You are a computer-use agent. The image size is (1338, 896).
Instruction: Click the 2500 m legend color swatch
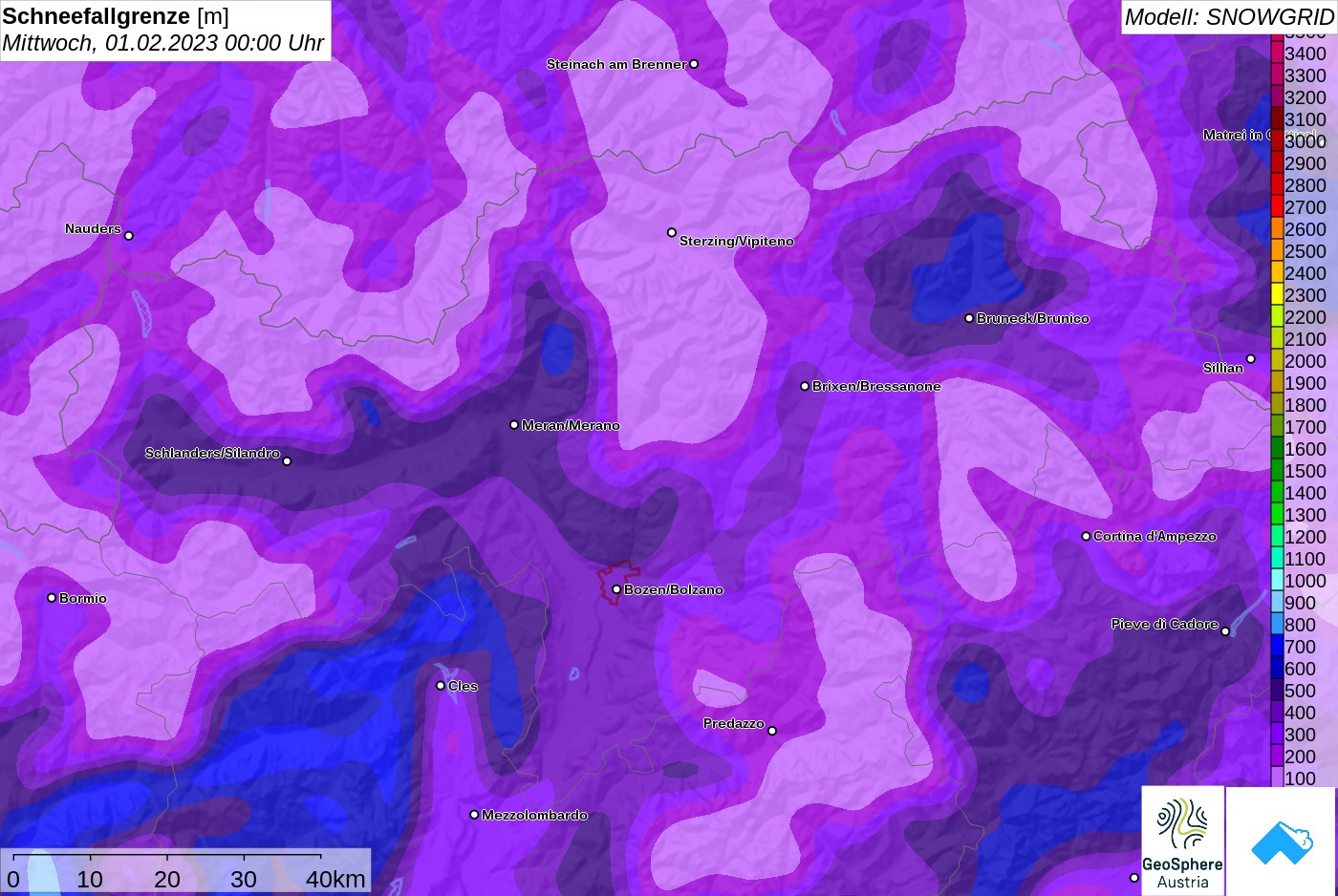coord(1277,250)
